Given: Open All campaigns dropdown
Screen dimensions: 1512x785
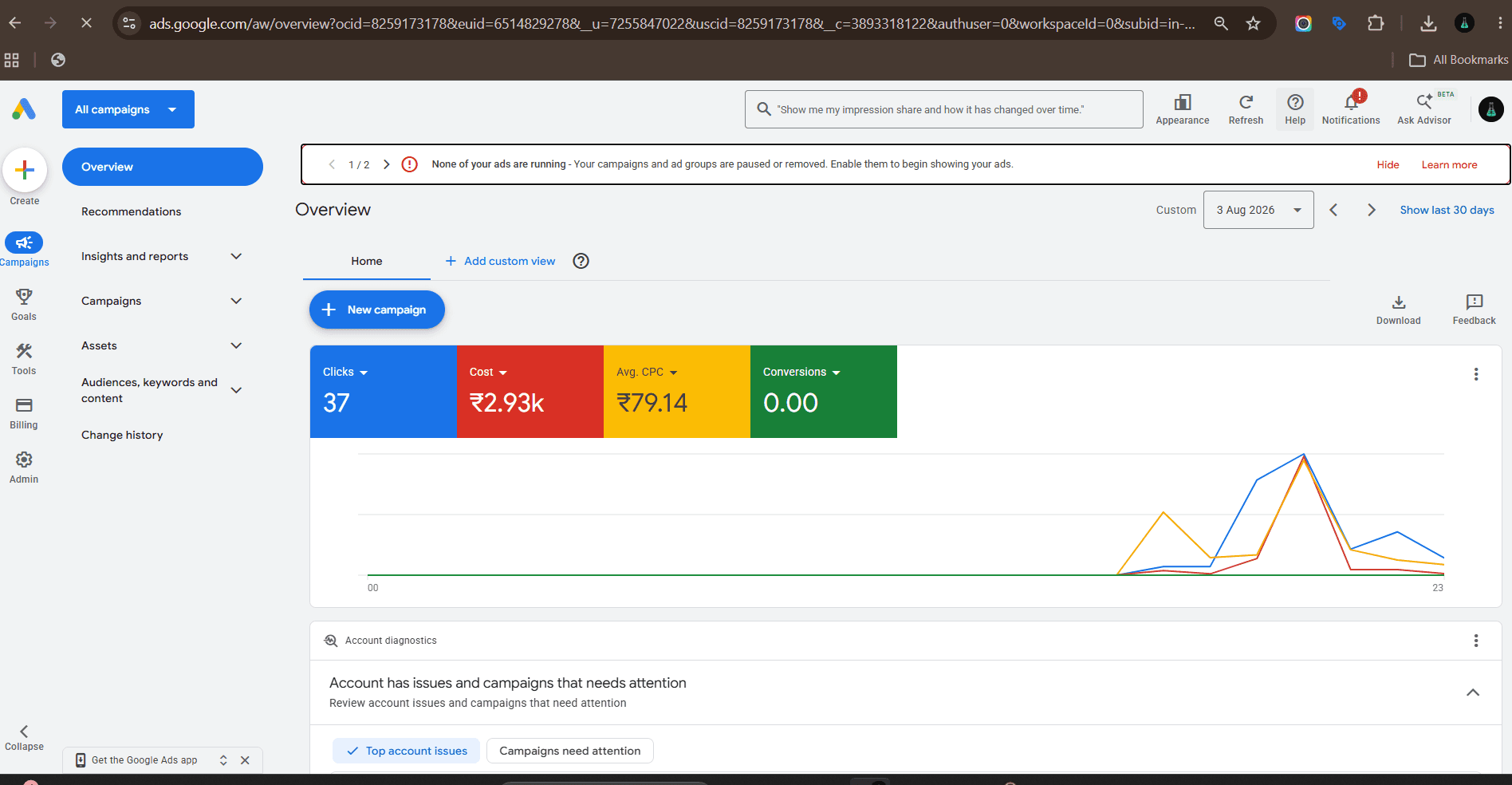Looking at the screenshot, I should tap(128, 109).
